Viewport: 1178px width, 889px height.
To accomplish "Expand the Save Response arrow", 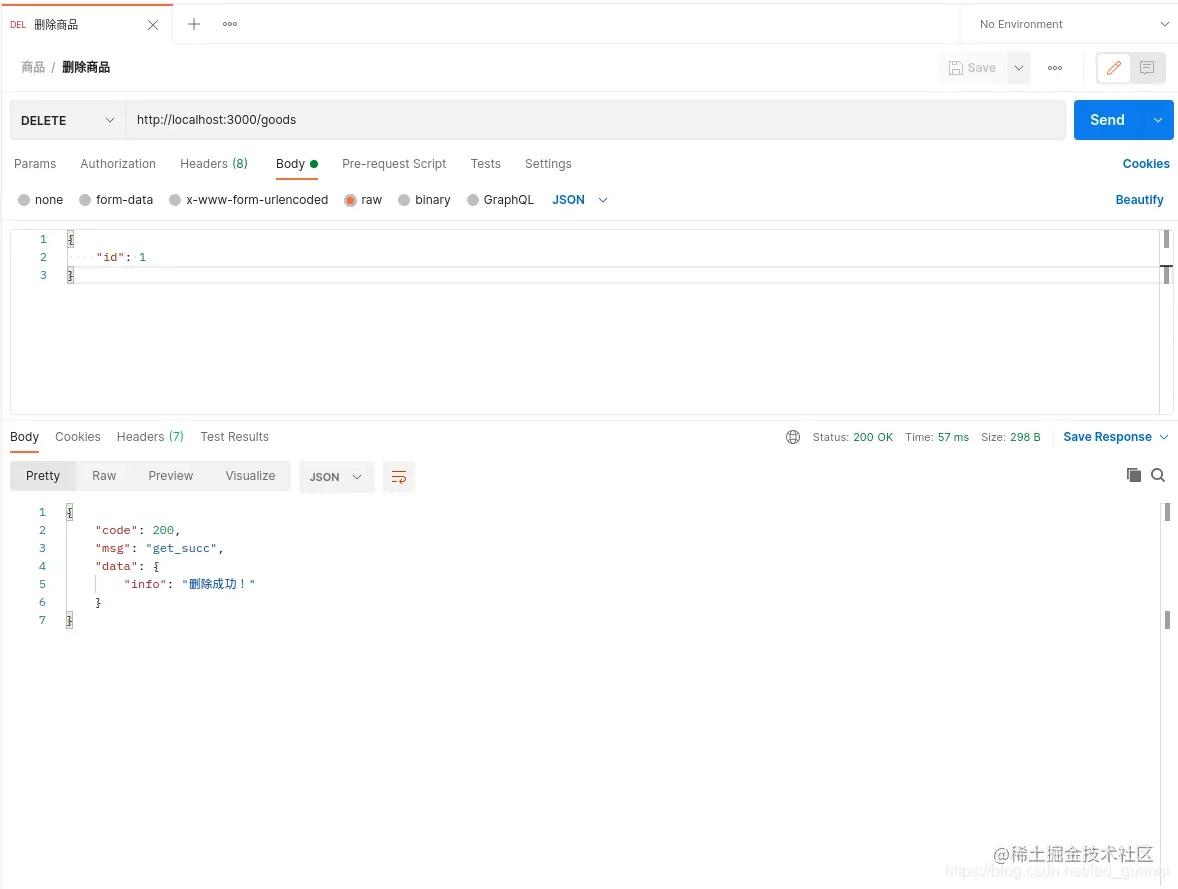I will [x=1164, y=437].
